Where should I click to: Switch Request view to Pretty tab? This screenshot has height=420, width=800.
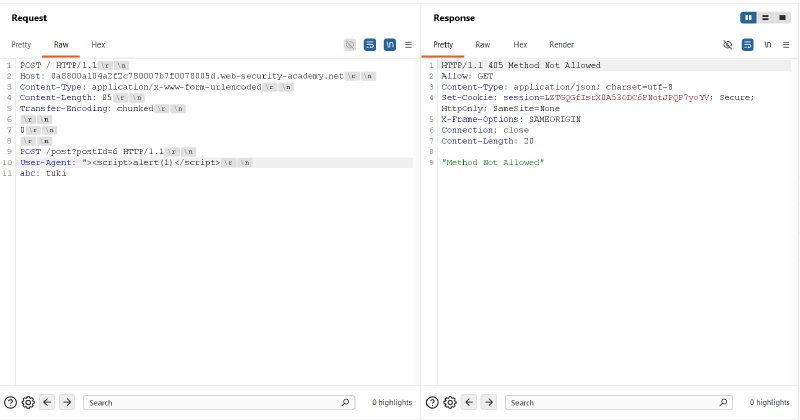click(x=21, y=45)
